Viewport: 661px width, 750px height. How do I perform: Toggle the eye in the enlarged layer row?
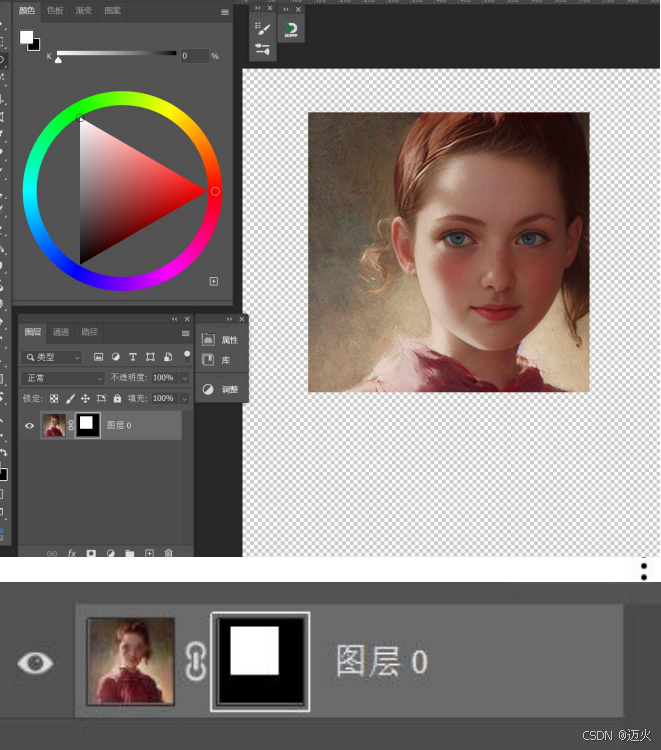click(x=35, y=662)
